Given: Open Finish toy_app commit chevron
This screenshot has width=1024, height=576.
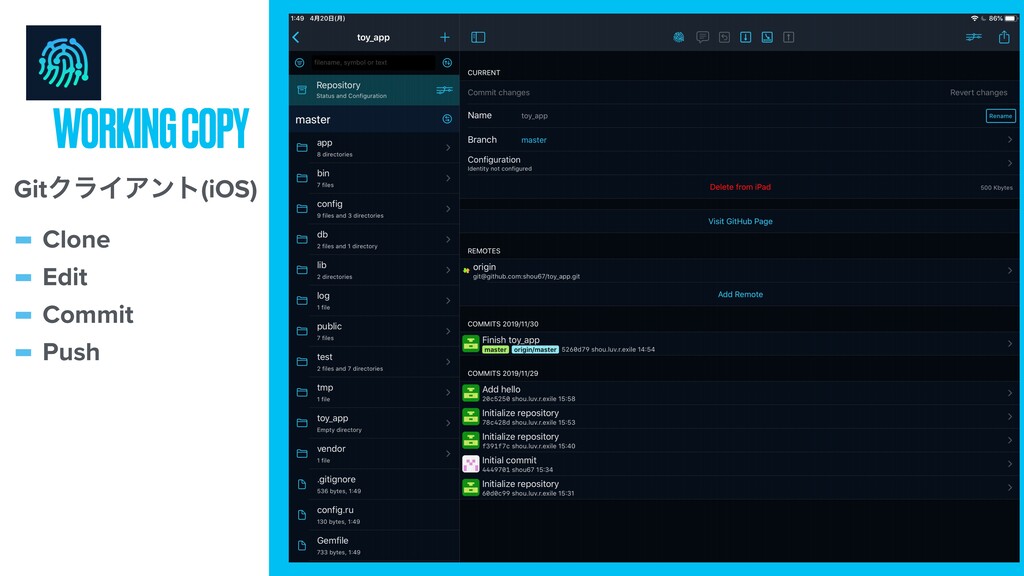Looking at the screenshot, I should coord(1010,344).
